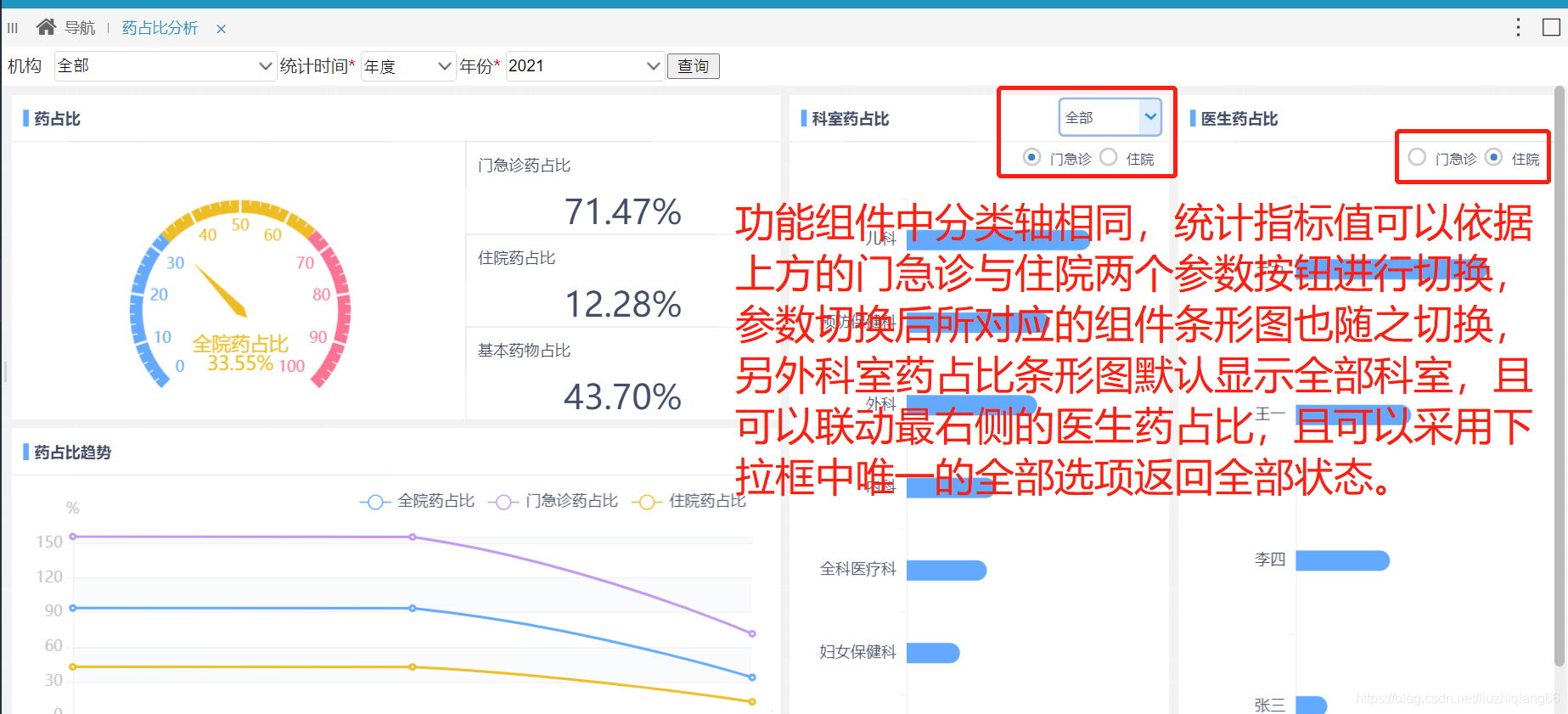Click the purple line's end data point
This screenshot has width=1568, height=714.
(752, 633)
